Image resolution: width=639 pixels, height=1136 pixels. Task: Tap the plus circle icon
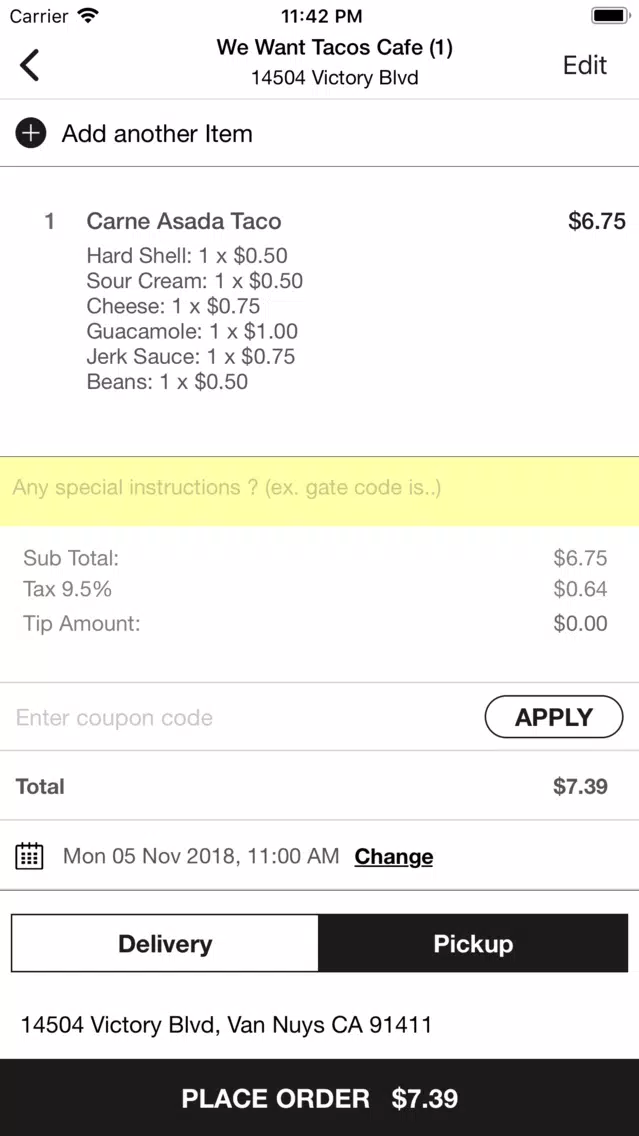(31, 133)
